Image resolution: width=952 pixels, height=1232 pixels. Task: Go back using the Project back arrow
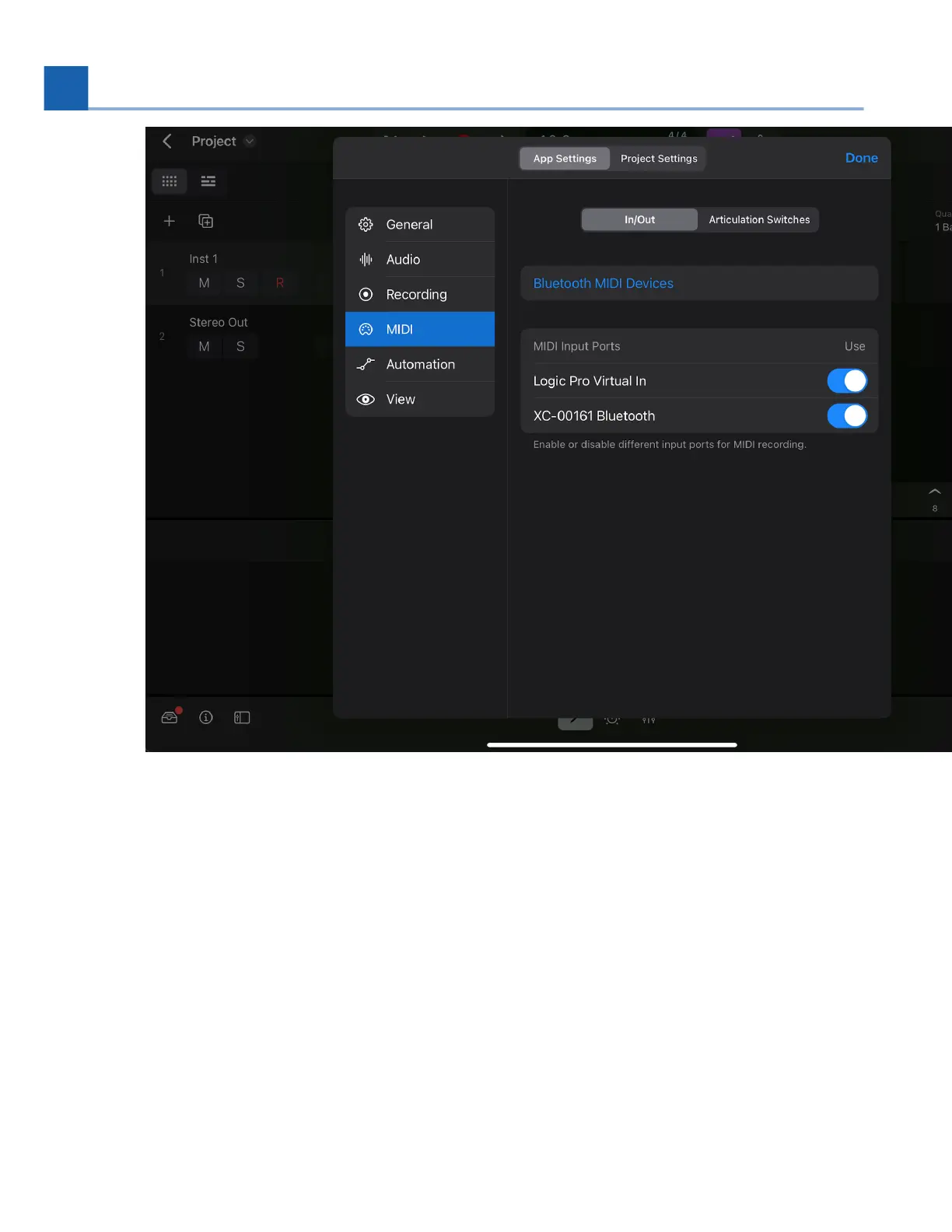coord(167,141)
